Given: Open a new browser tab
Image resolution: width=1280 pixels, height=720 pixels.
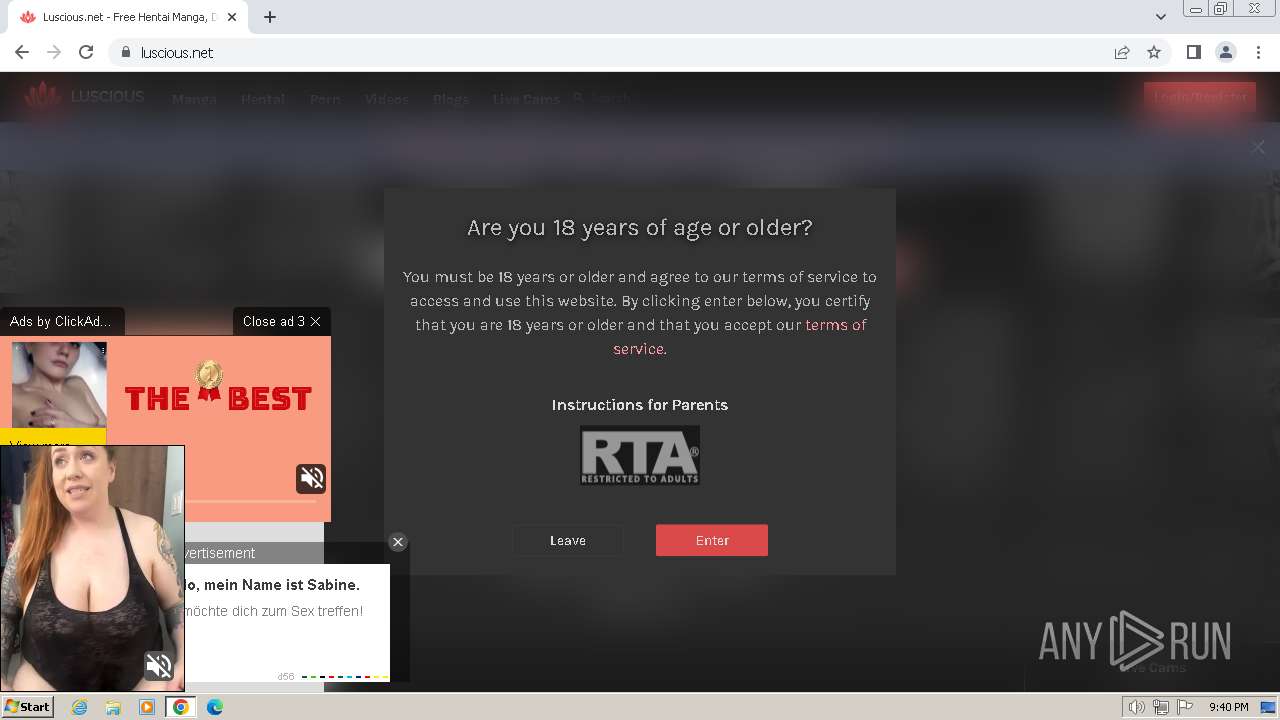Looking at the screenshot, I should pyautogui.click(x=270, y=17).
